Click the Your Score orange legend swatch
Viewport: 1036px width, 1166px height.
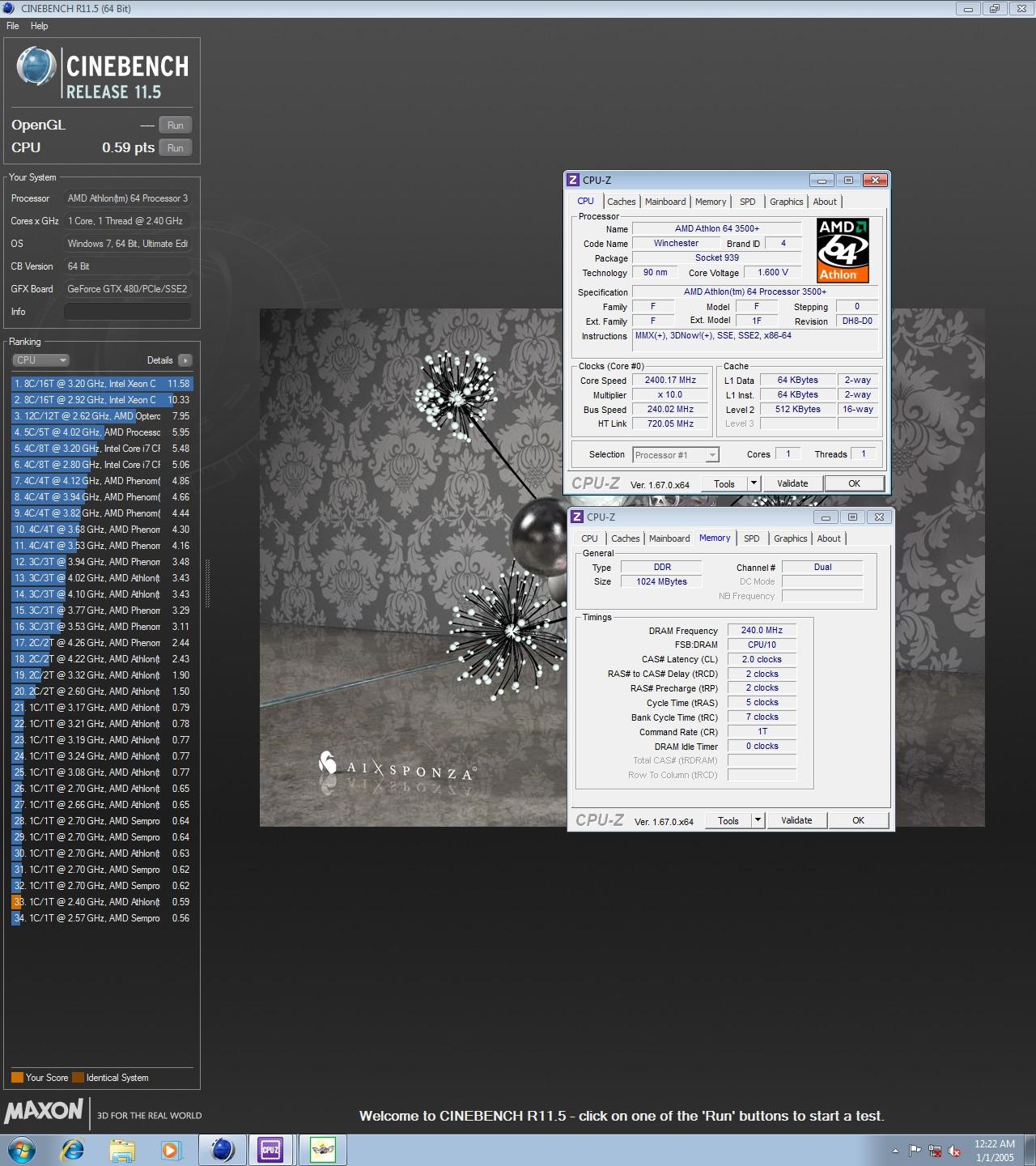coord(17,1078)
